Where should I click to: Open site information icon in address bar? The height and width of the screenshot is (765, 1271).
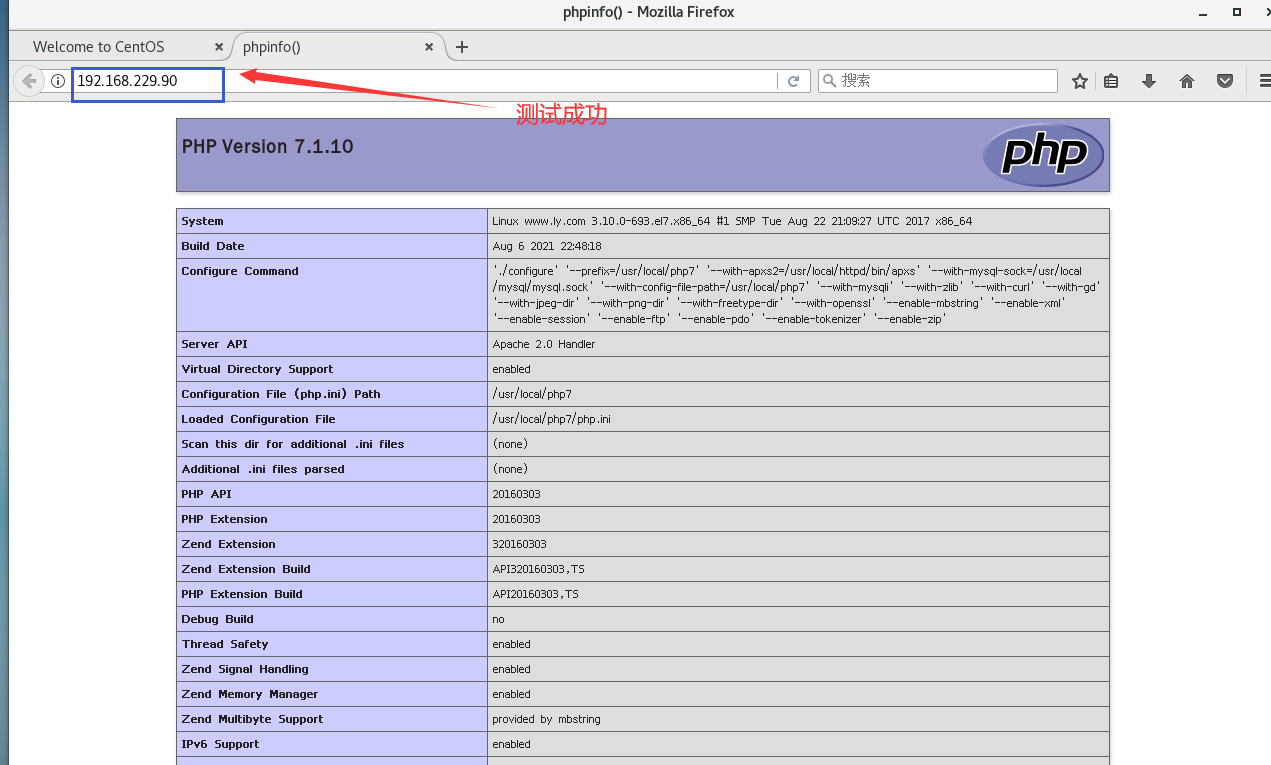pyautogui.click(x=58, y=81)
